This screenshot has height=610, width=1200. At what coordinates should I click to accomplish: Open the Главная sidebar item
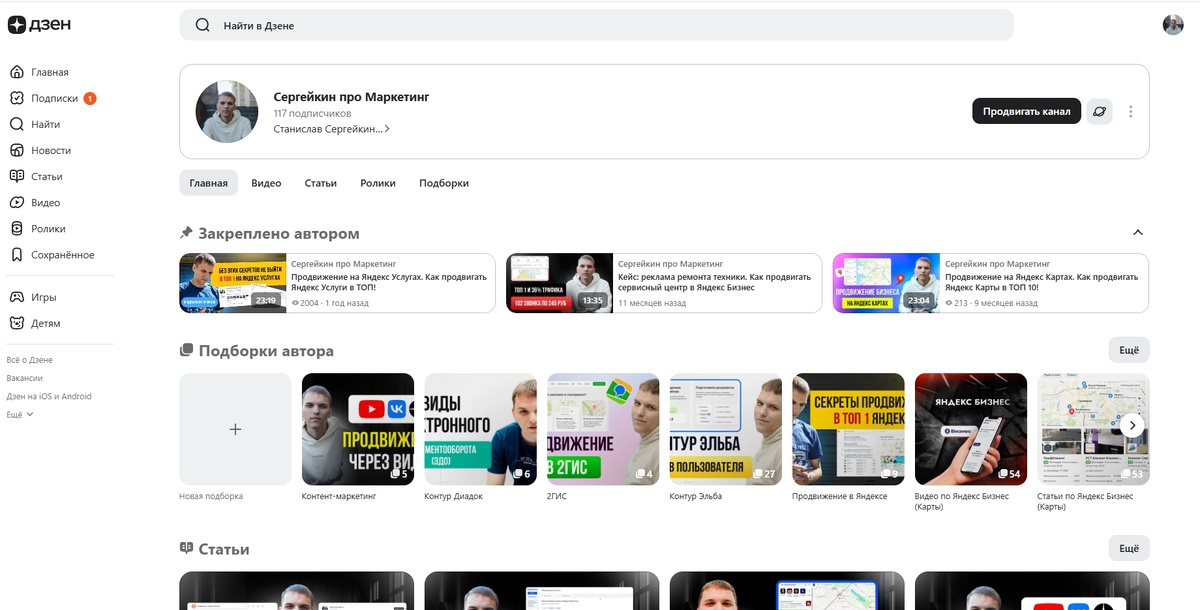click(39, 72)
